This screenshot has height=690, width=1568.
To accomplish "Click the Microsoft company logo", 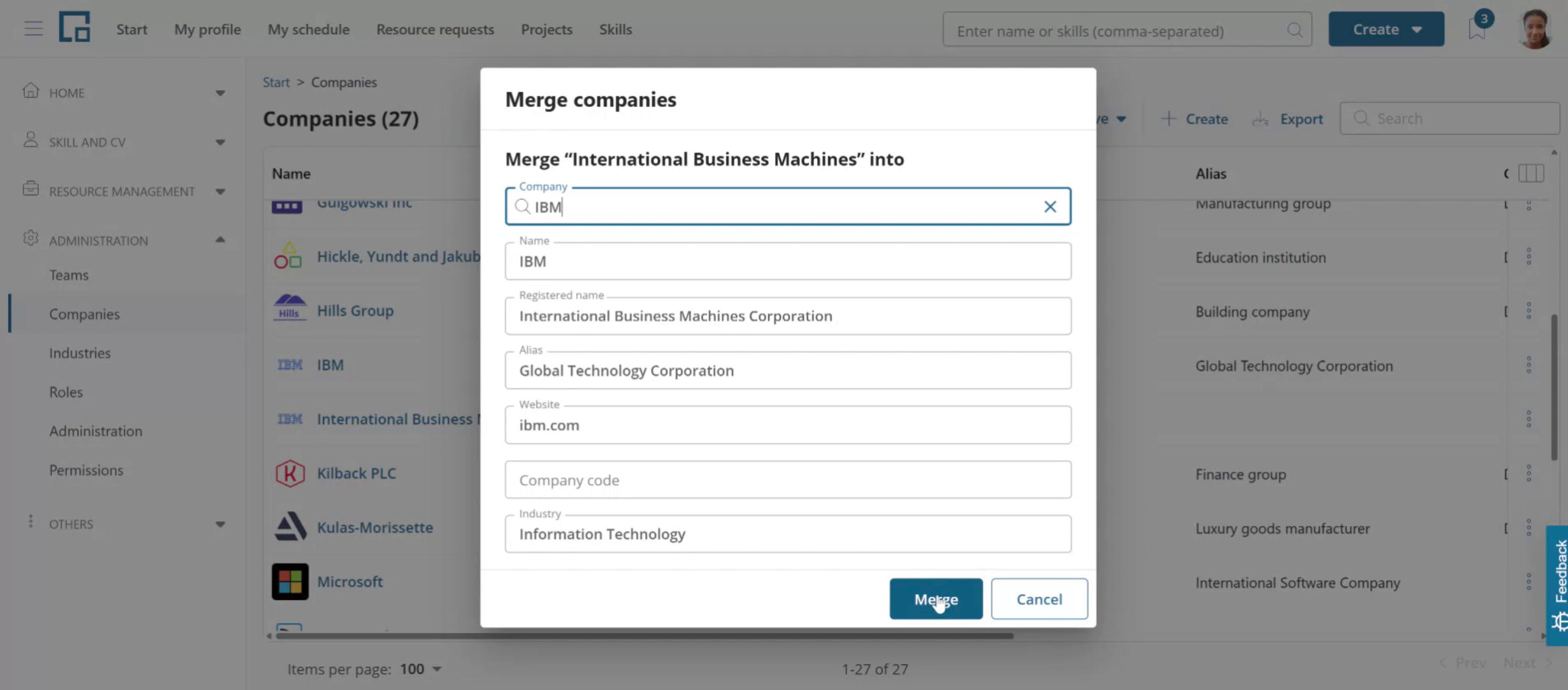I will [290, 582].
